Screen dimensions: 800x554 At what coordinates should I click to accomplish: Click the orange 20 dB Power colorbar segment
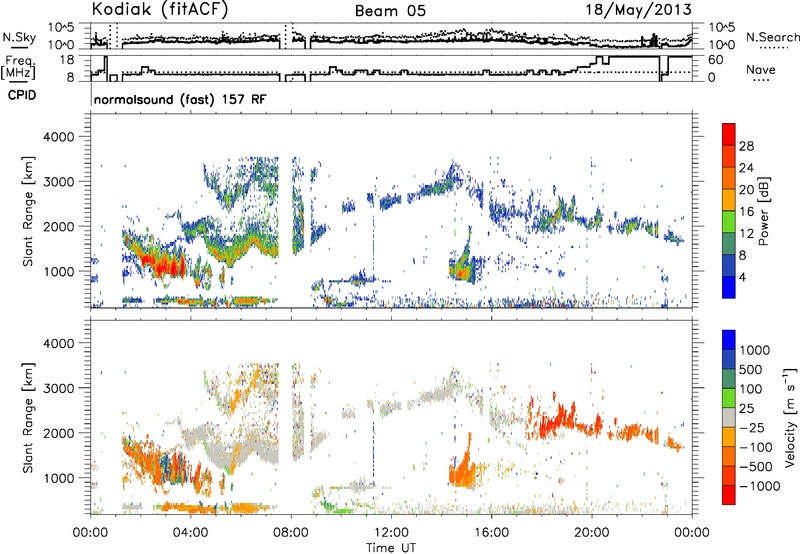[x=729, y=178]
